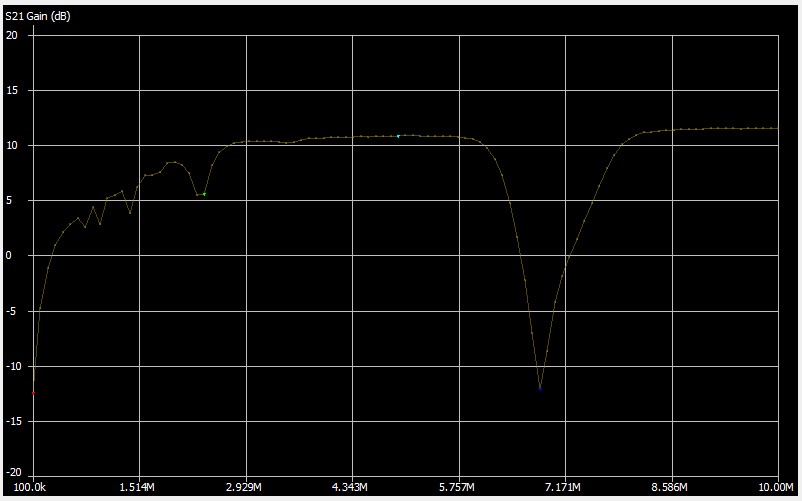
Task: Click the S21 Gain (dB) axis title
Action: pyautogui.click(x=38, y=17)
